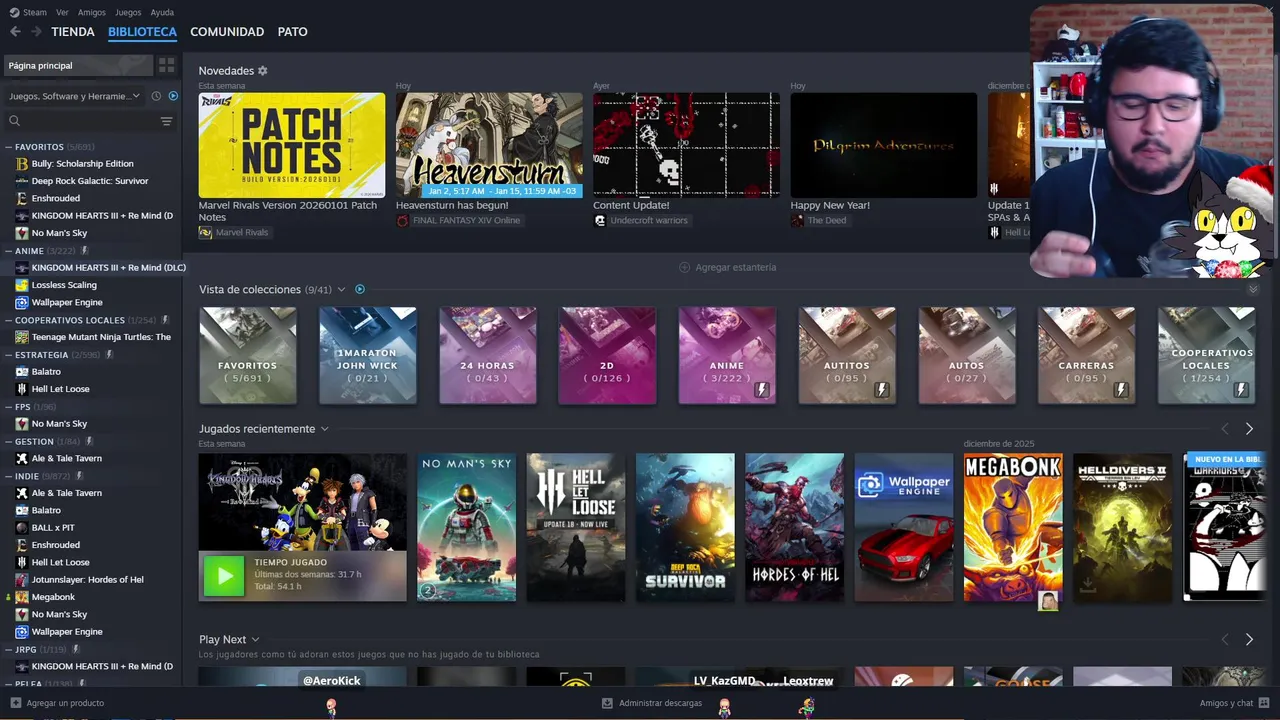This screenshot has width=1280, height=720.
Task: Go forward with the right navigation arrow
Action: coord(36,32)
